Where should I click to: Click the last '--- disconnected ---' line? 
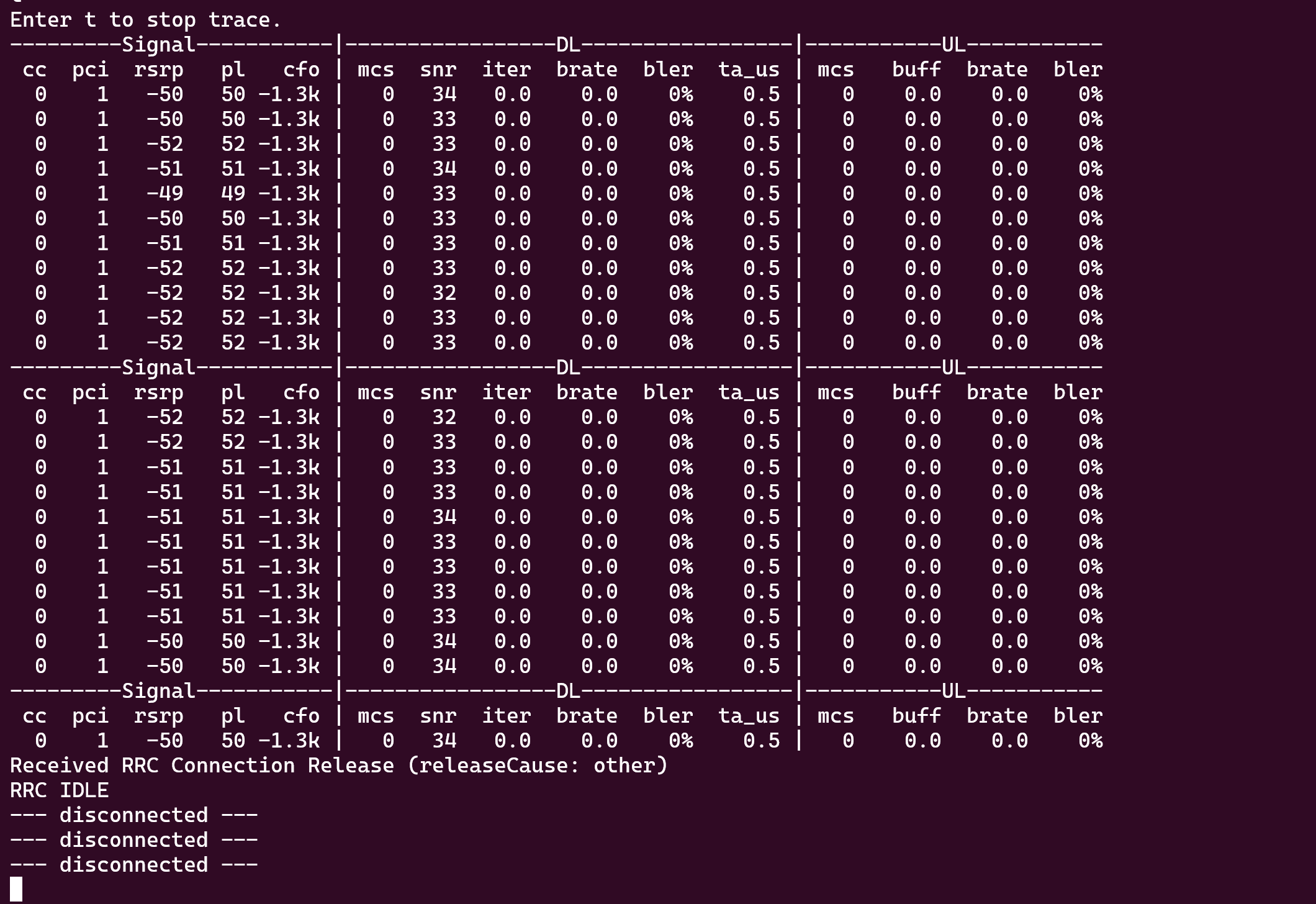(x=133, y=864)
